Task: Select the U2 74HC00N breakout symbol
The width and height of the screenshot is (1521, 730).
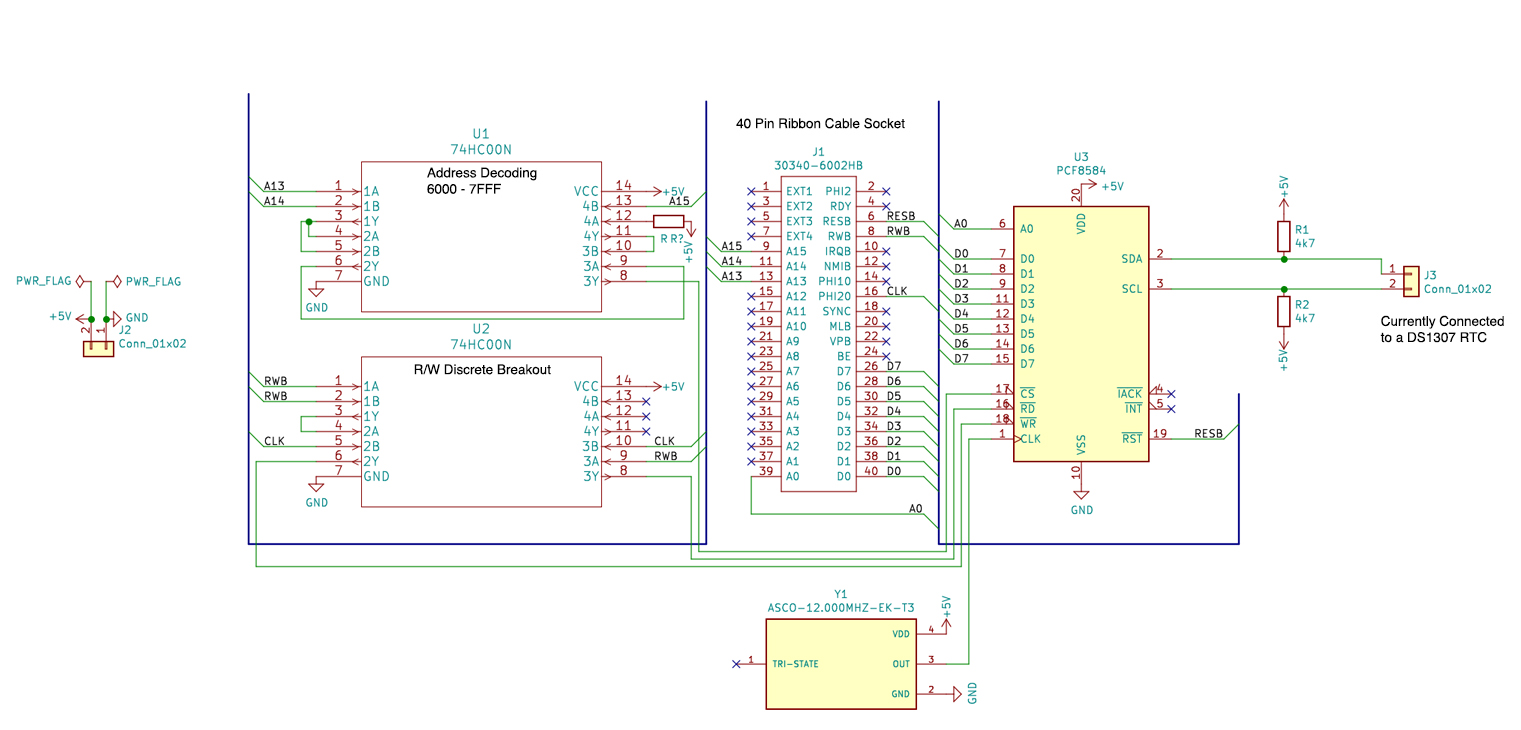Action: 480,430
